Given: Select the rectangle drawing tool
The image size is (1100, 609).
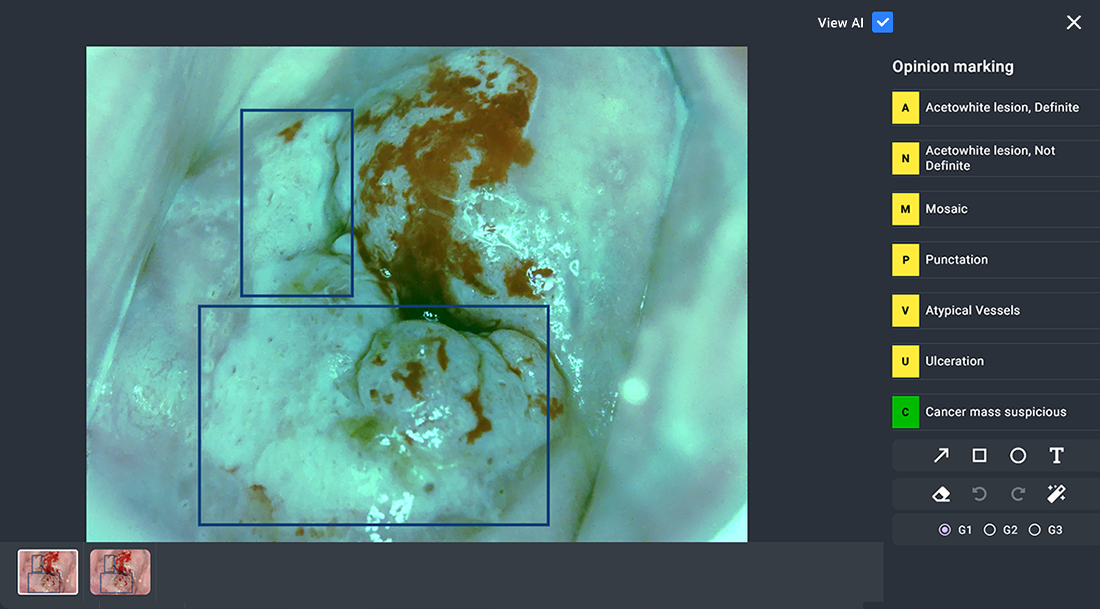Looking at the screenshot, I should click(980, 456).
